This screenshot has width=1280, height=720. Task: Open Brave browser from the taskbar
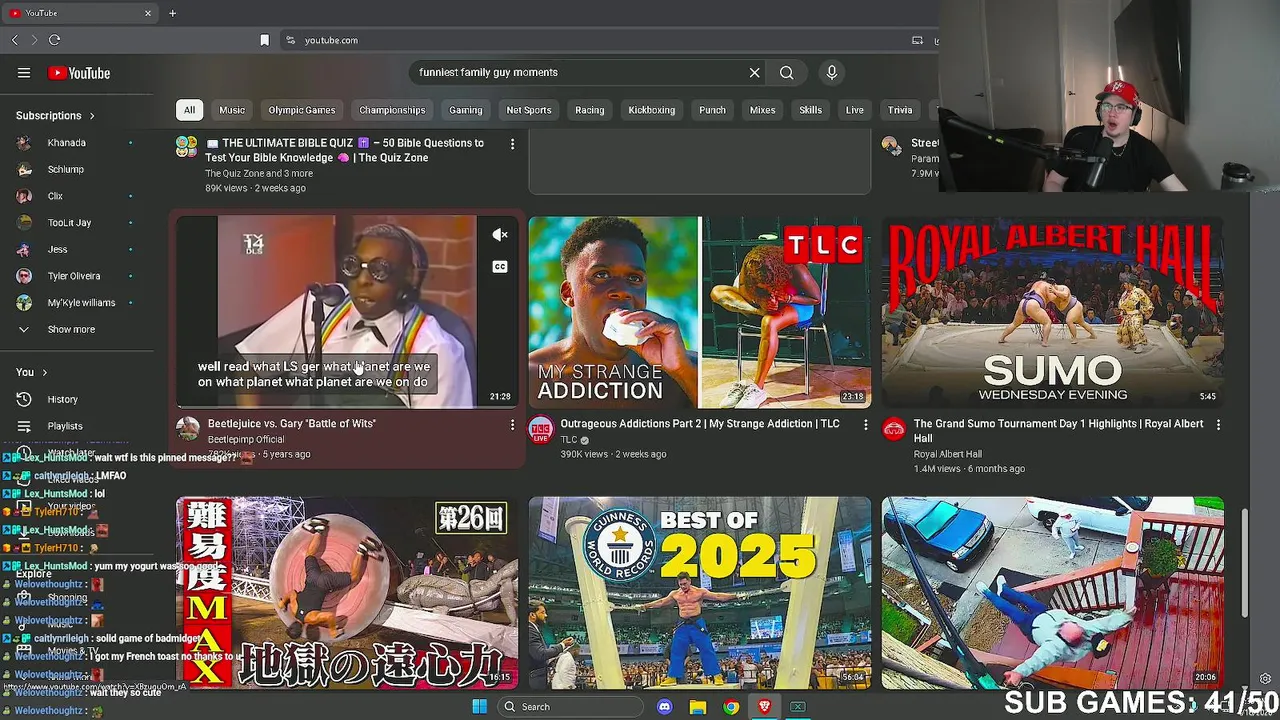click(x=764, y=707)
